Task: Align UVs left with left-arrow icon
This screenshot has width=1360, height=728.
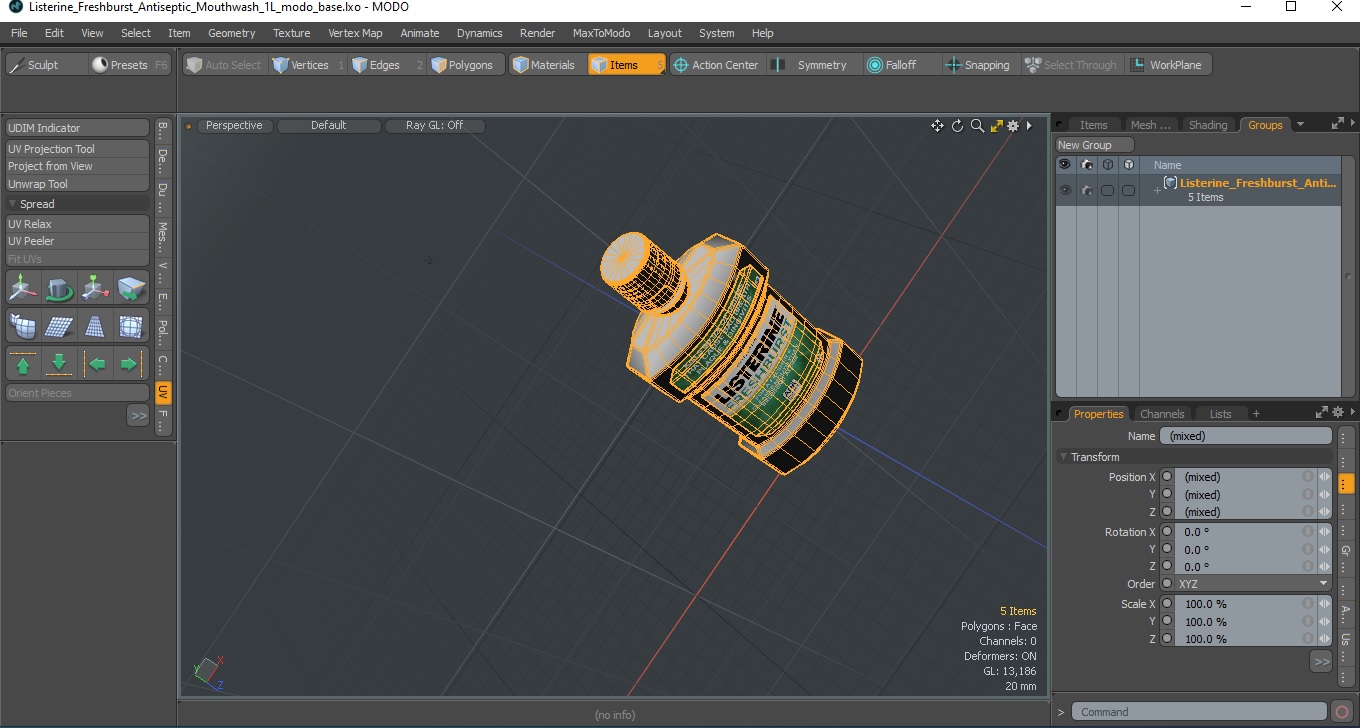Action: pyautogui.click(x=96, y=363)
